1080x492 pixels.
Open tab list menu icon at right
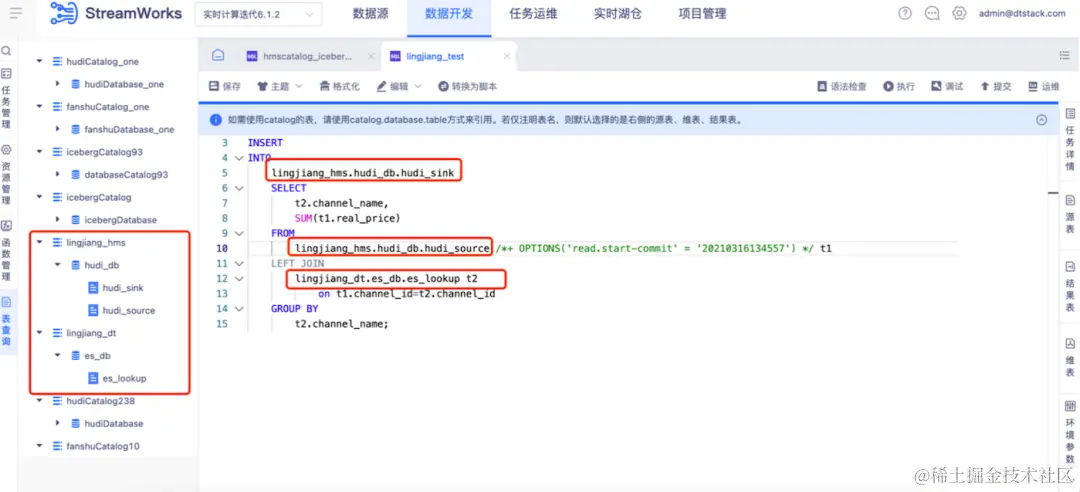tap(1064, 56)
